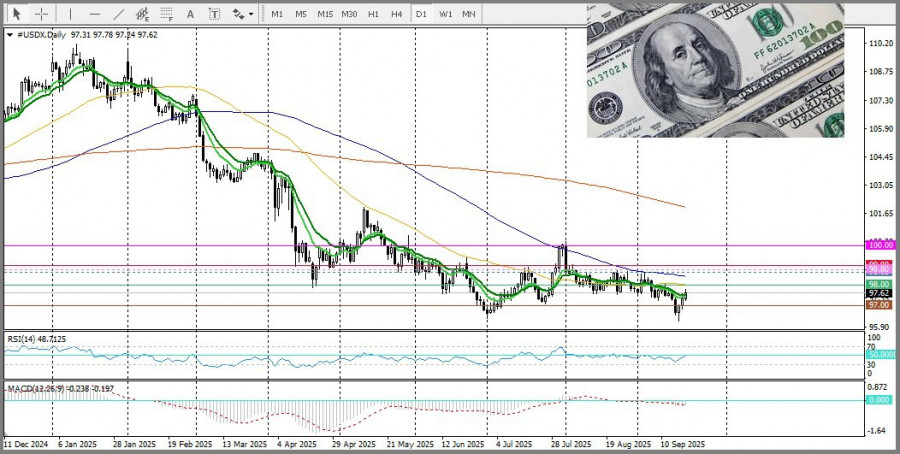
Task: Expand the #USDX chart title triangle
Action: pyautogui.click(x=9, y=34)
